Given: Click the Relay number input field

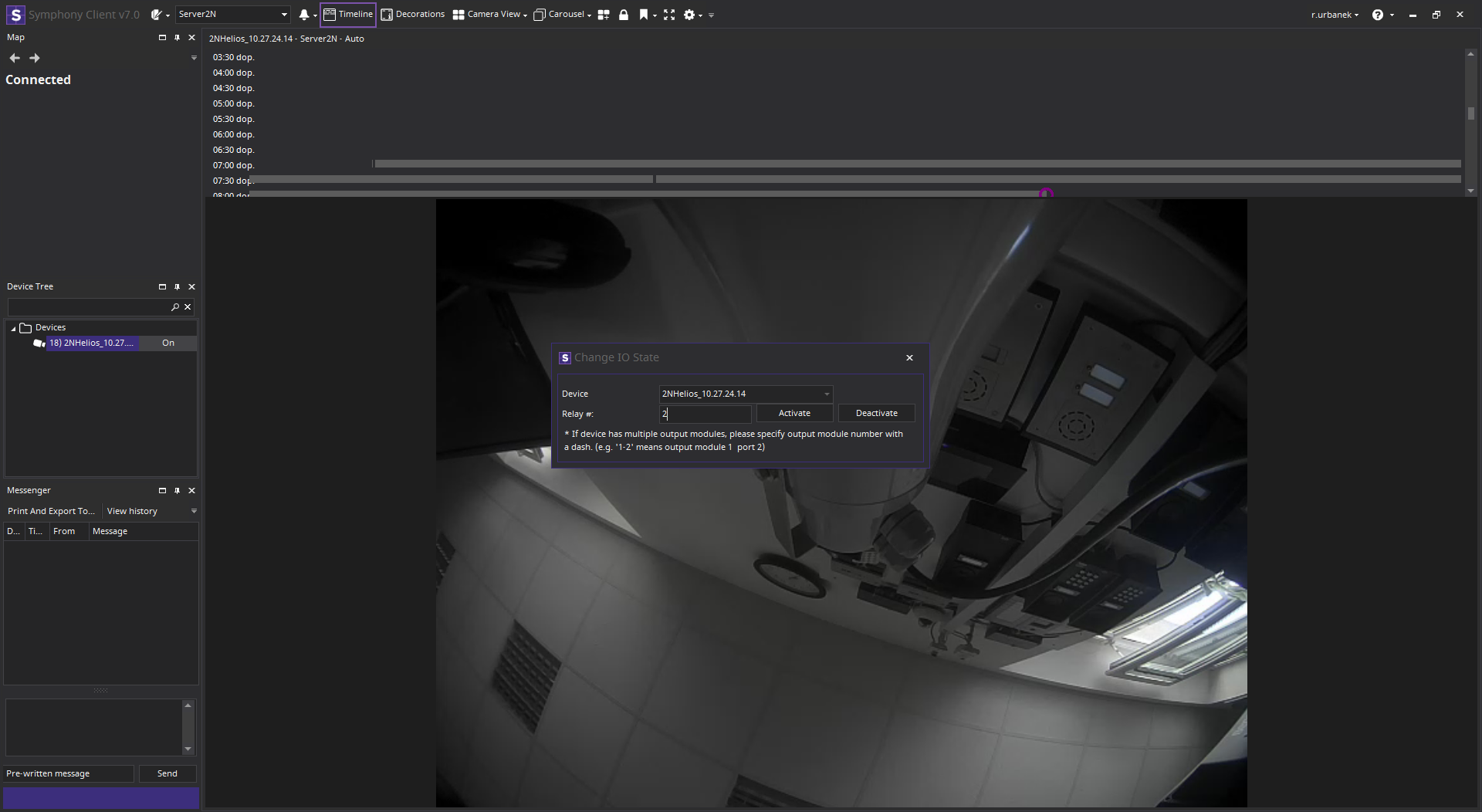Looking at the screenshot, I should [x=705, y=414].
